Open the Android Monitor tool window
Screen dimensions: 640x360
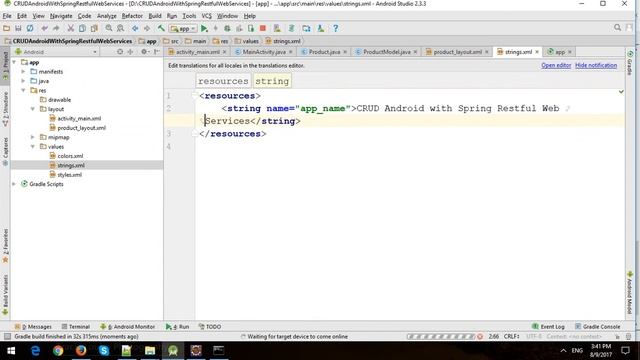click(x=127, y=327)
